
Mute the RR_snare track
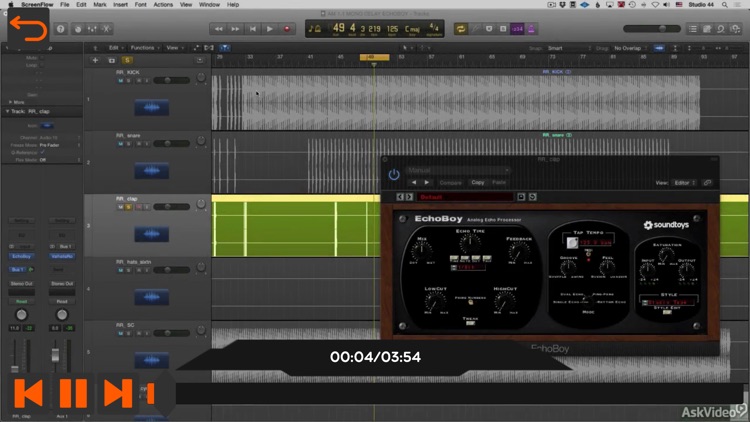click(x=121, y=144)
